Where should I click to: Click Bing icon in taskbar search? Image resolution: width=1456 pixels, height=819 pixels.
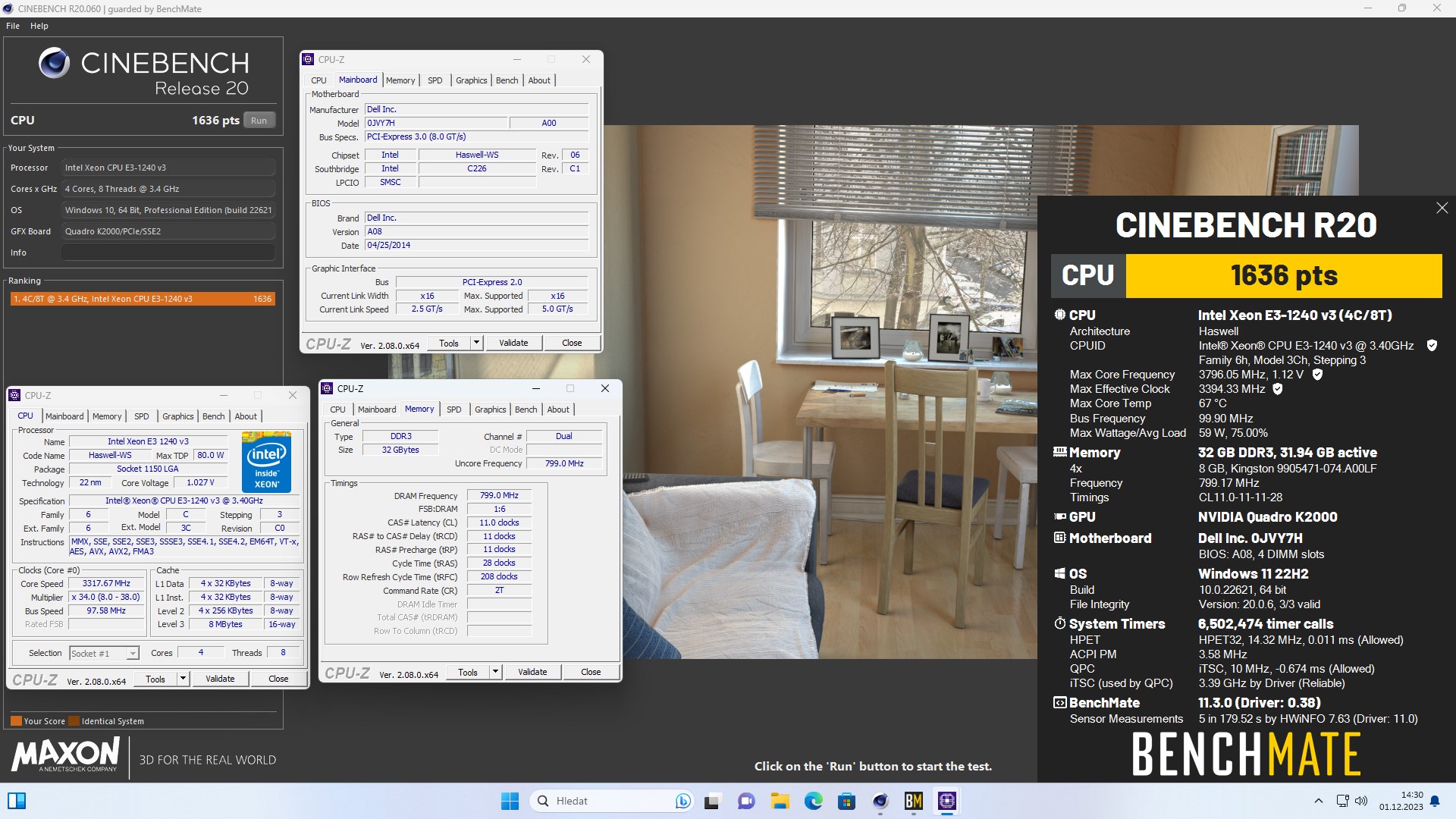[682, 801]
